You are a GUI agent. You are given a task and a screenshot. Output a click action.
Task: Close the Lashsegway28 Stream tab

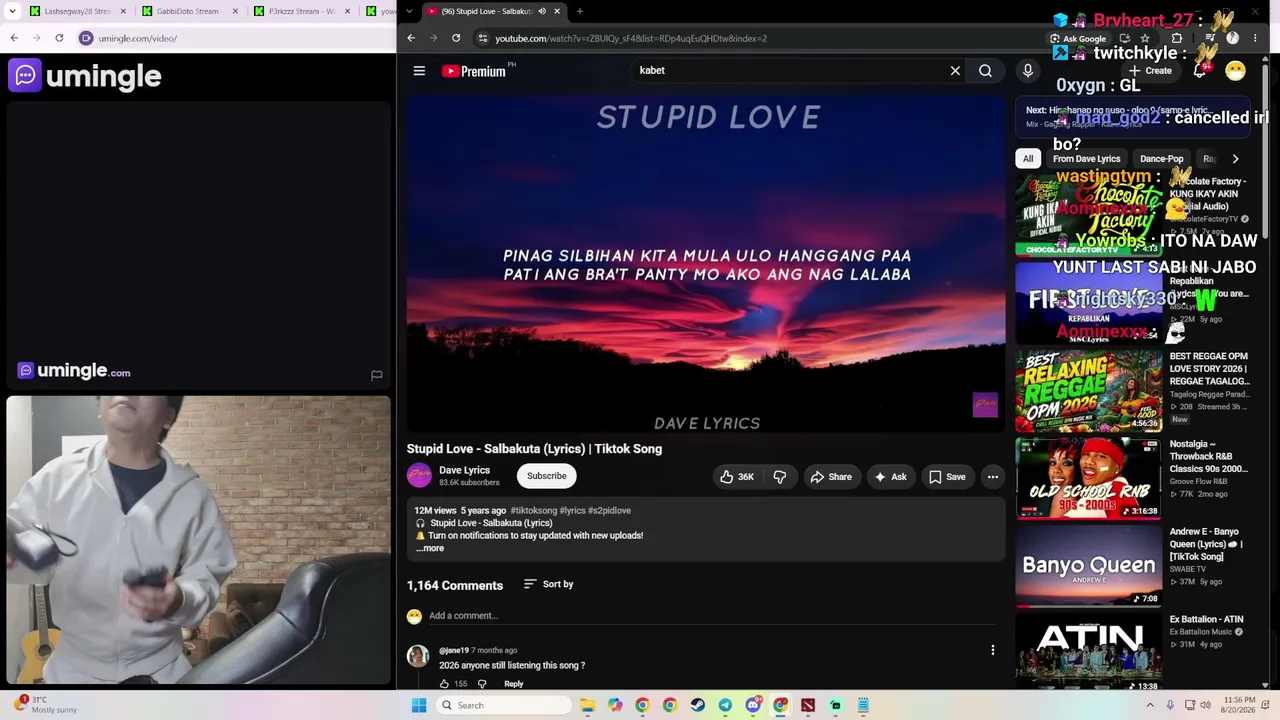pos(124,11)
